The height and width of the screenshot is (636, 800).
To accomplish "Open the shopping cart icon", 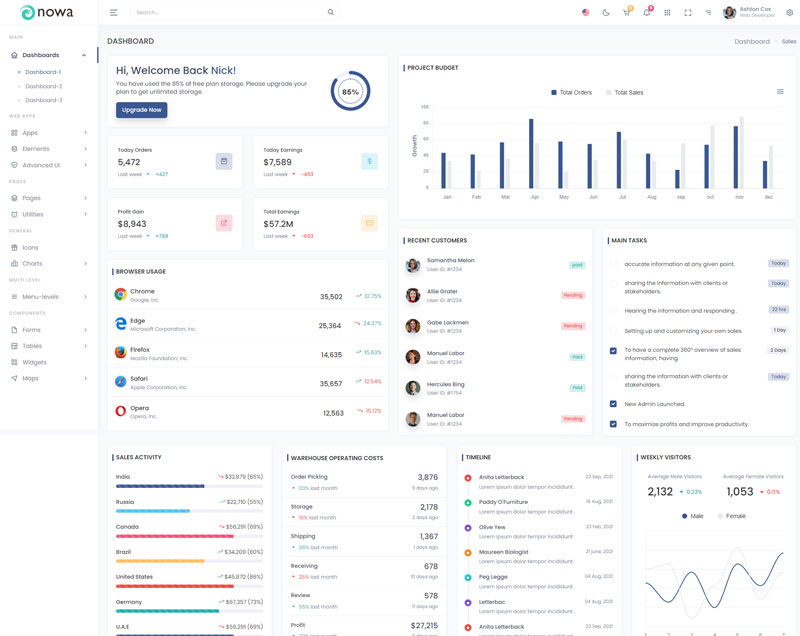I will [626, 13].
